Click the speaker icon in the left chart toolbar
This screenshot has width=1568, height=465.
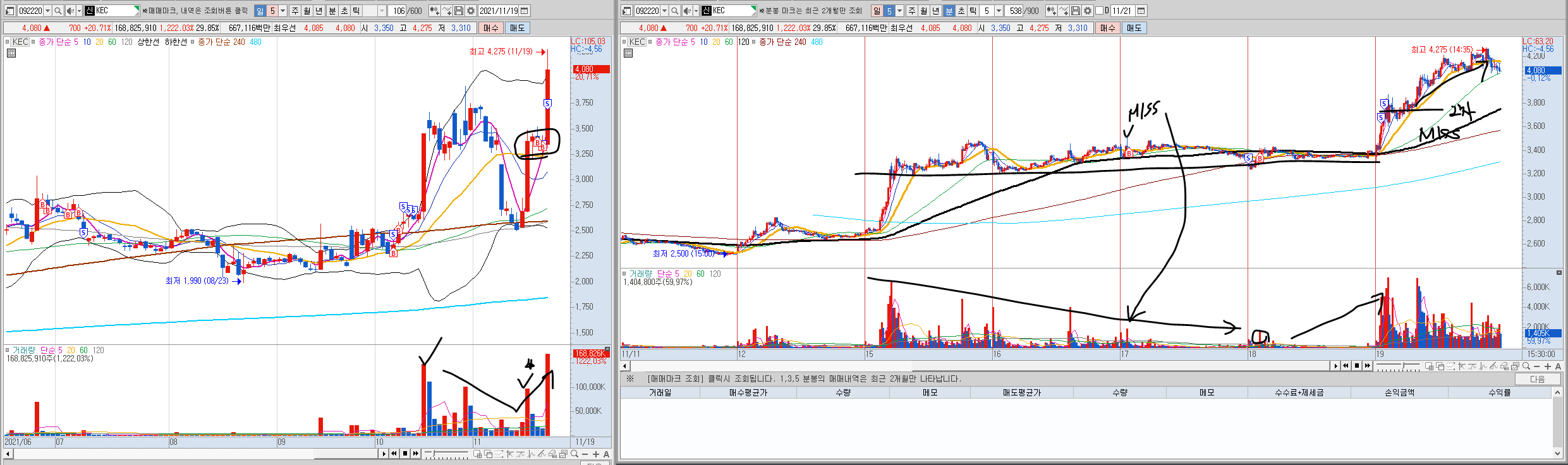click(70, 11)
